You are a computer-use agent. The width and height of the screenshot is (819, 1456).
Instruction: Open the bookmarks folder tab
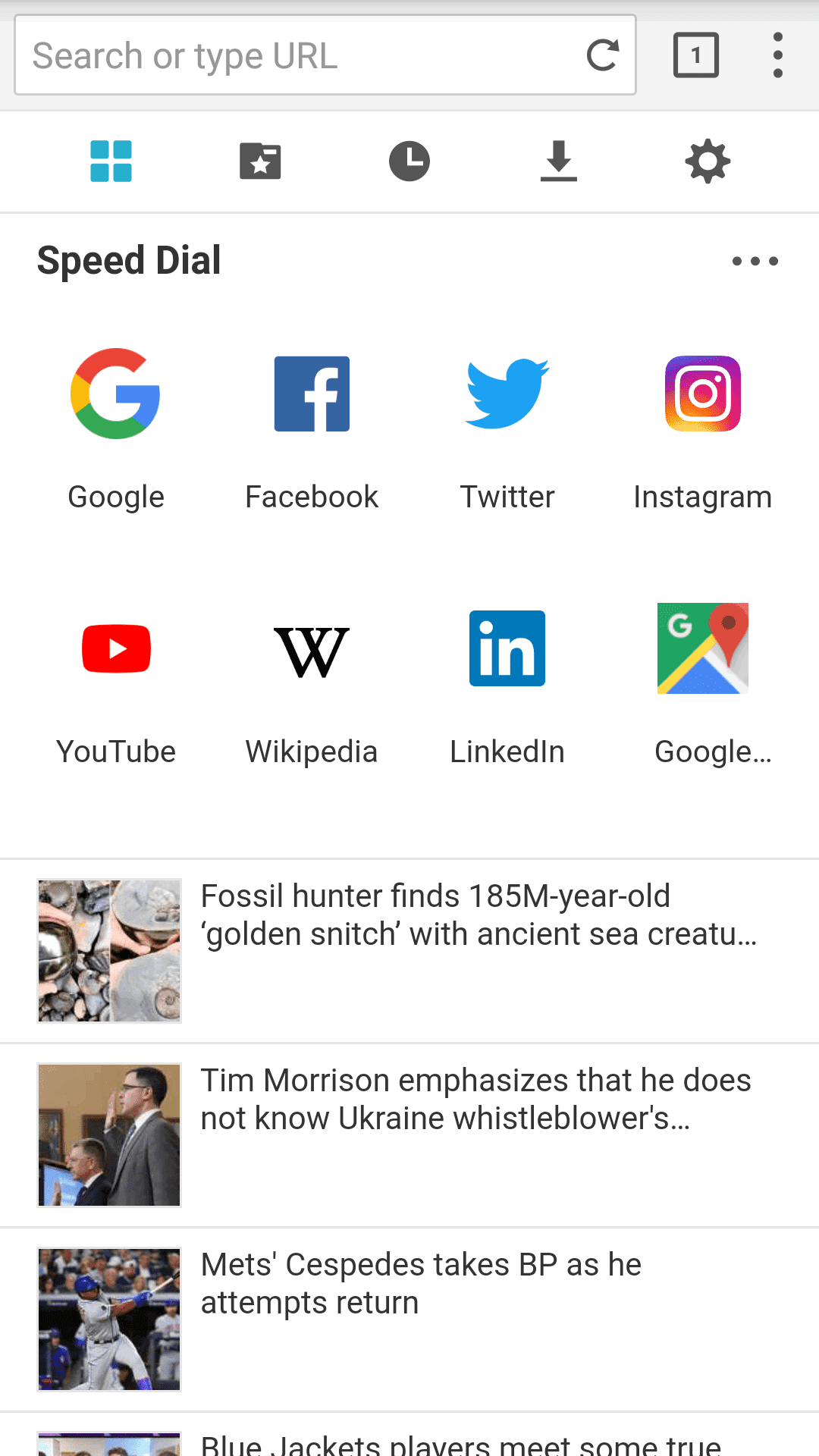point(260,162)
